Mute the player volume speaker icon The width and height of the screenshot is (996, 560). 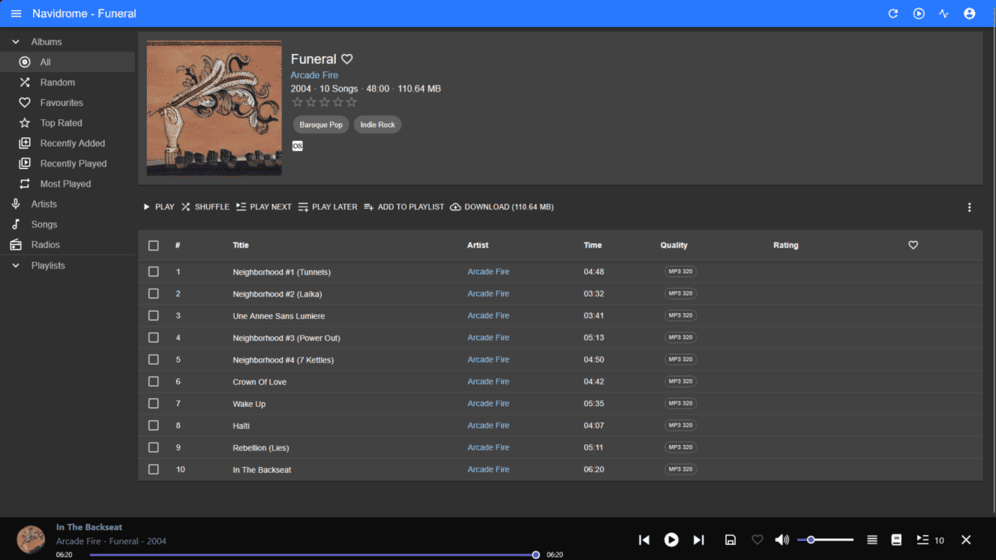coord(782,540)
